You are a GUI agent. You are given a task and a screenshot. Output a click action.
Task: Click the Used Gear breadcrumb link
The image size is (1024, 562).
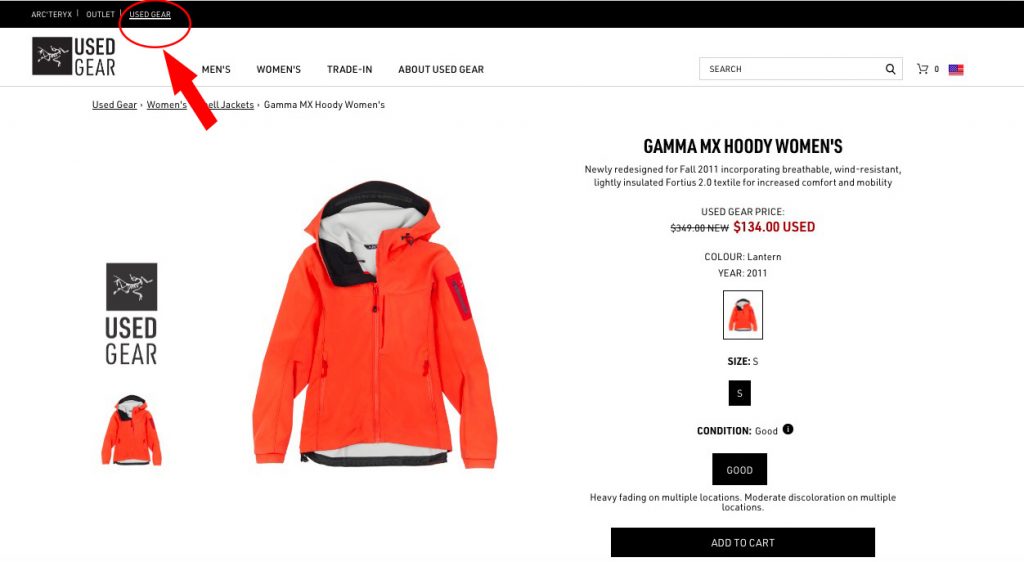pyautogui.click(x=114, y=104)
